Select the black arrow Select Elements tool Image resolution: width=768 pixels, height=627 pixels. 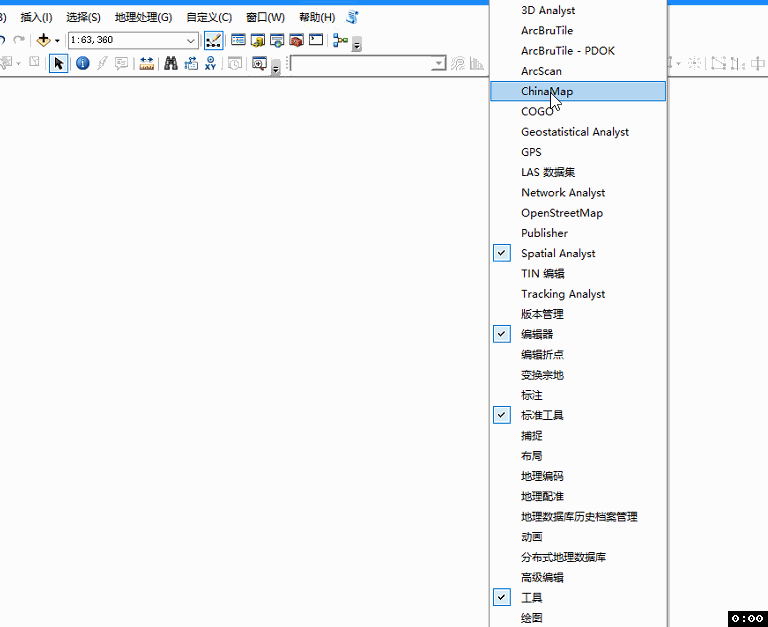[58, 63]
